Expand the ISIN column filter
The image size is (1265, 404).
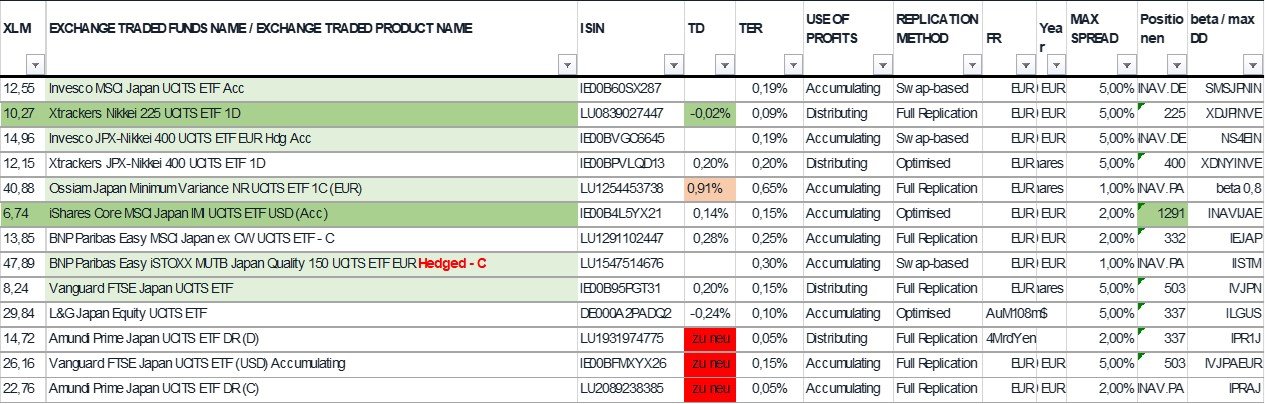673,65
